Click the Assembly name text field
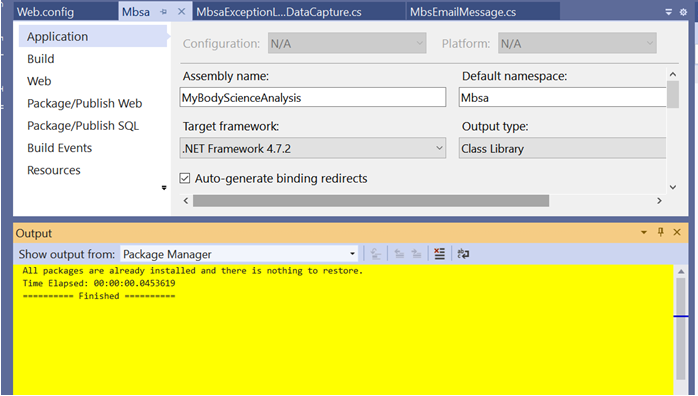Screen dimensions: 698x396 tap(312, 97)
